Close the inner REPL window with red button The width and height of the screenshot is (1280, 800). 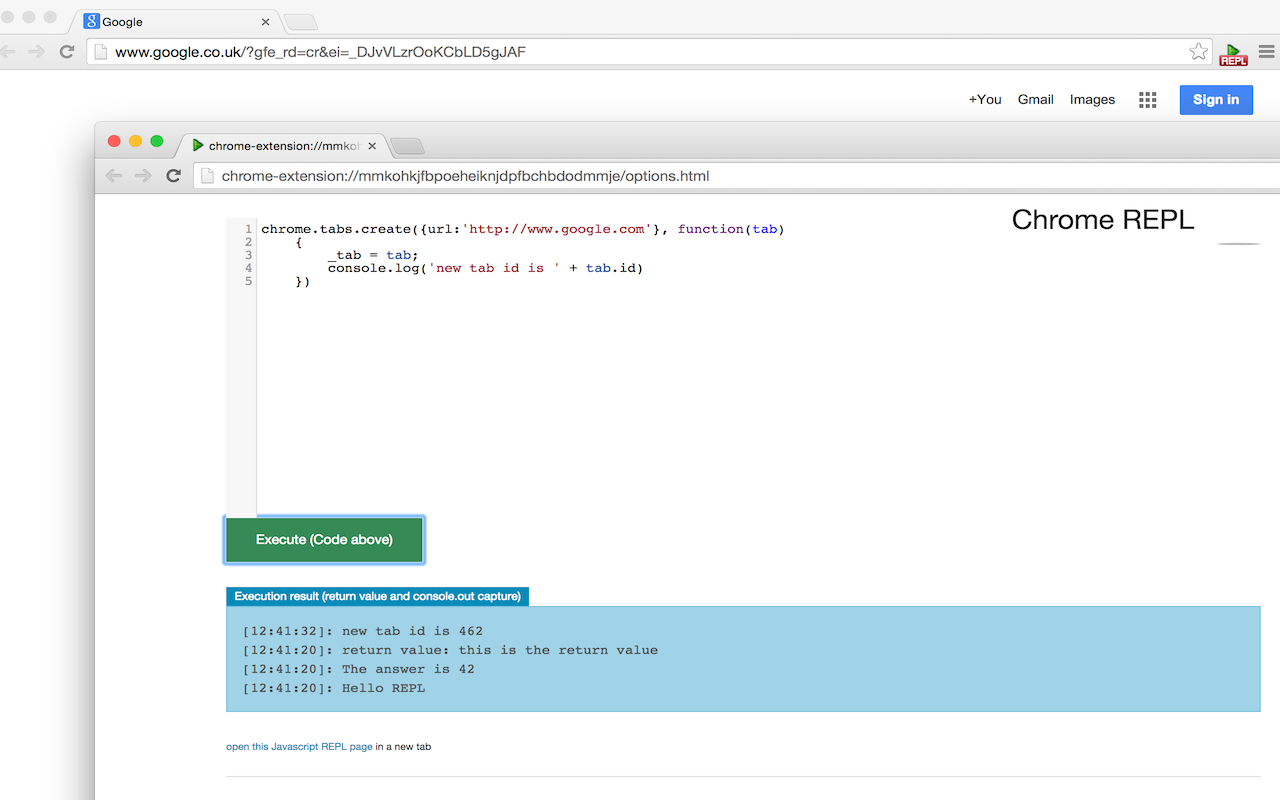(x=114, y=142)
